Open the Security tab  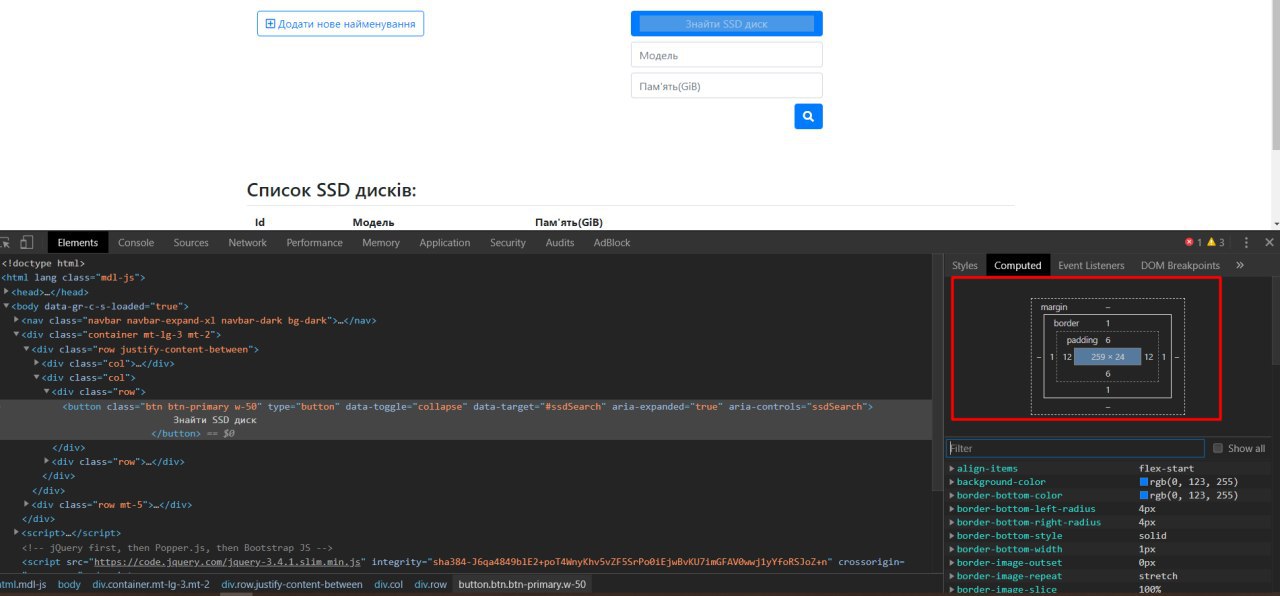pos(507,242)
